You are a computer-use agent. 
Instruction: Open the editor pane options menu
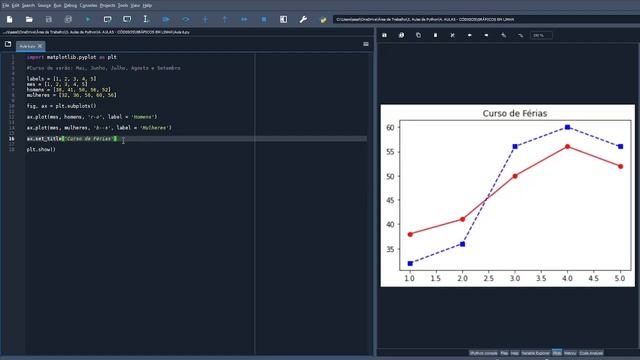[366, 44]
